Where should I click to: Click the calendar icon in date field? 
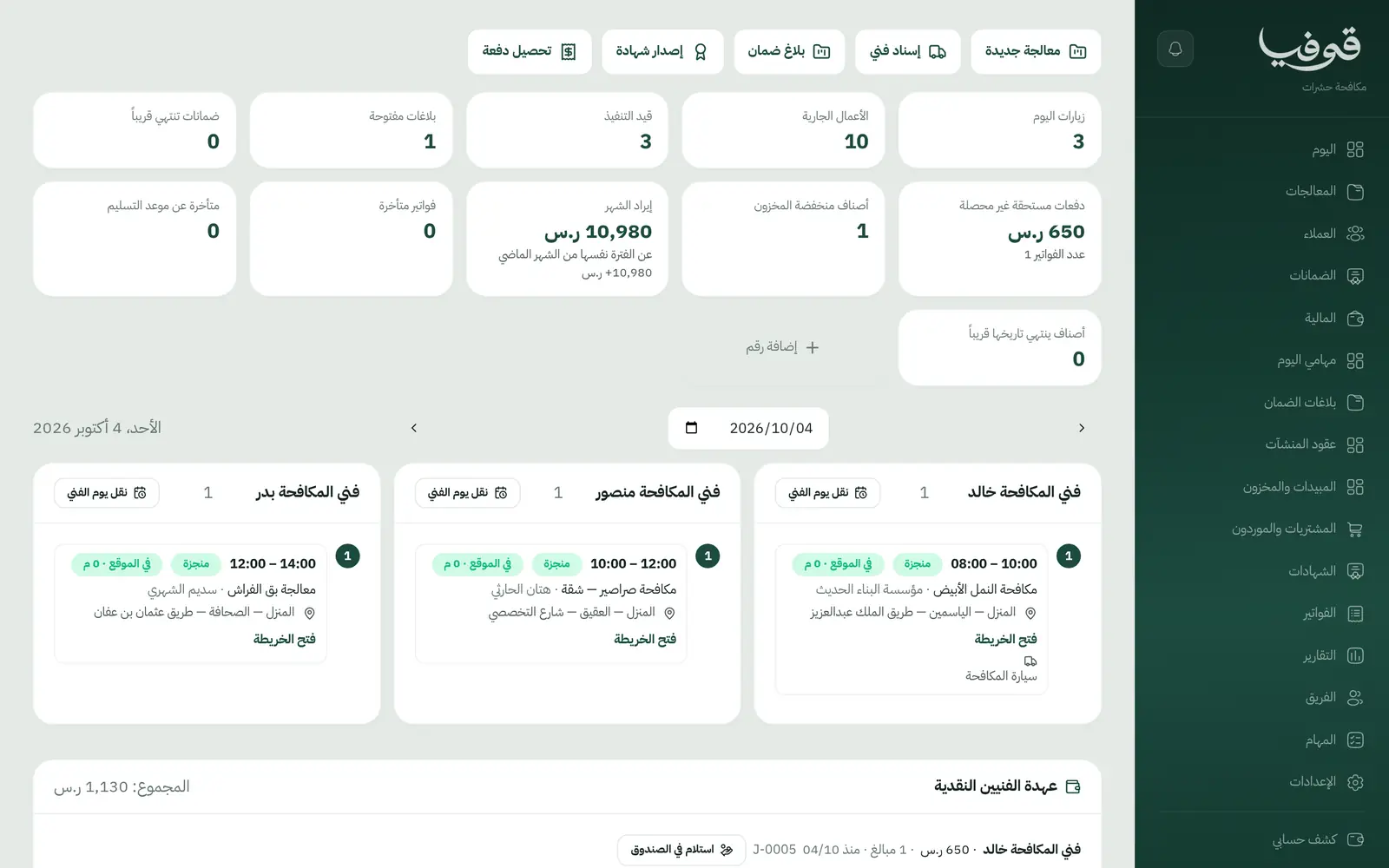pos(691,428)
